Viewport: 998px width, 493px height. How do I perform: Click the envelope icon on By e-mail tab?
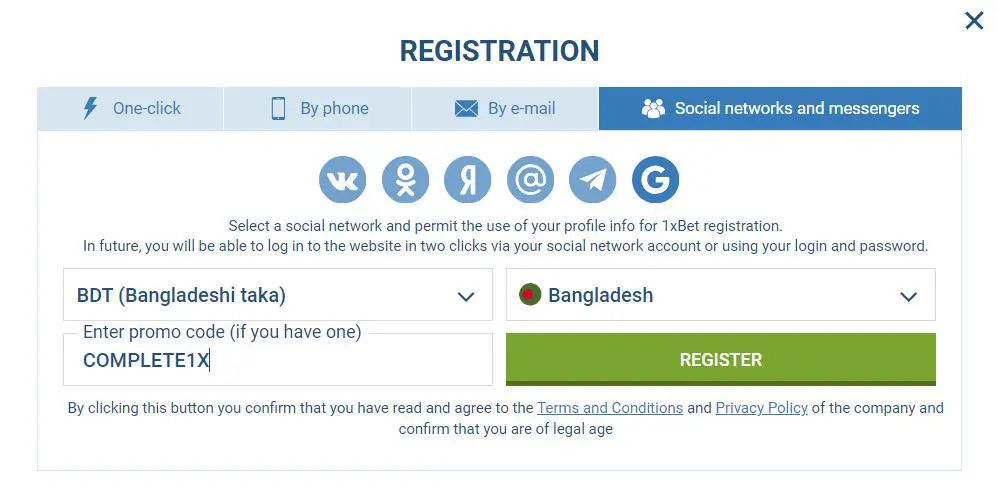(466, 109)
